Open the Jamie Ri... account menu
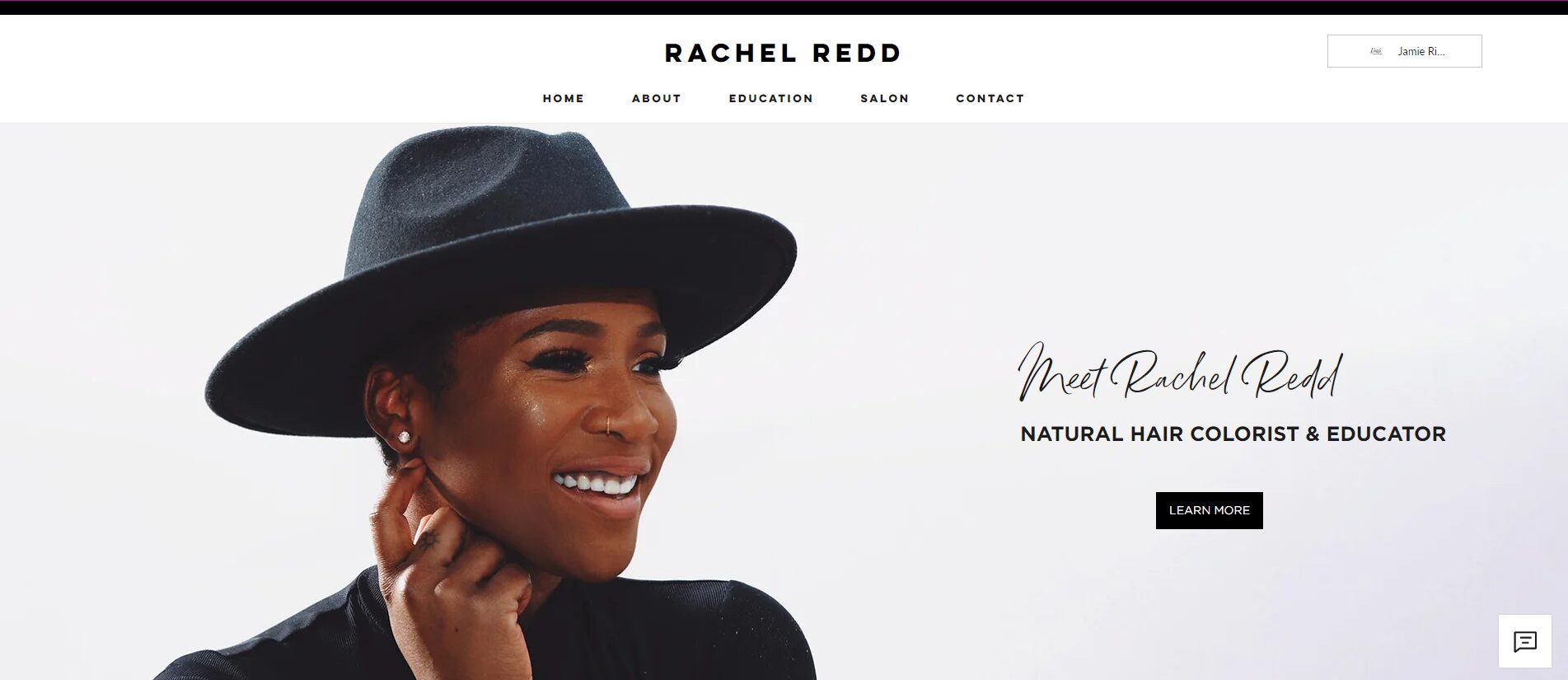Image resolution: width=1568 pixels, height=680 pixels. 1404,51
